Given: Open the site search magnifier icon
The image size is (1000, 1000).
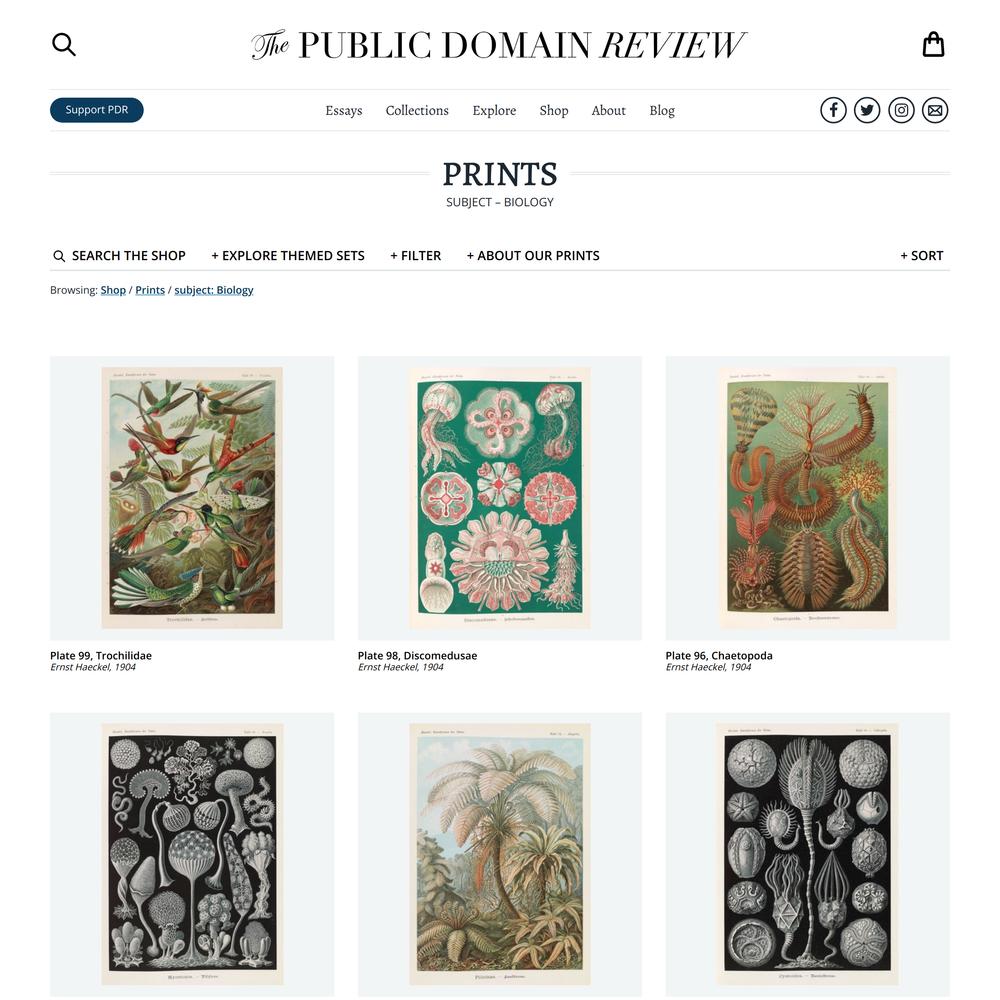Looking at the screenshot, I should pyautogui.click(x=64, y=45).
